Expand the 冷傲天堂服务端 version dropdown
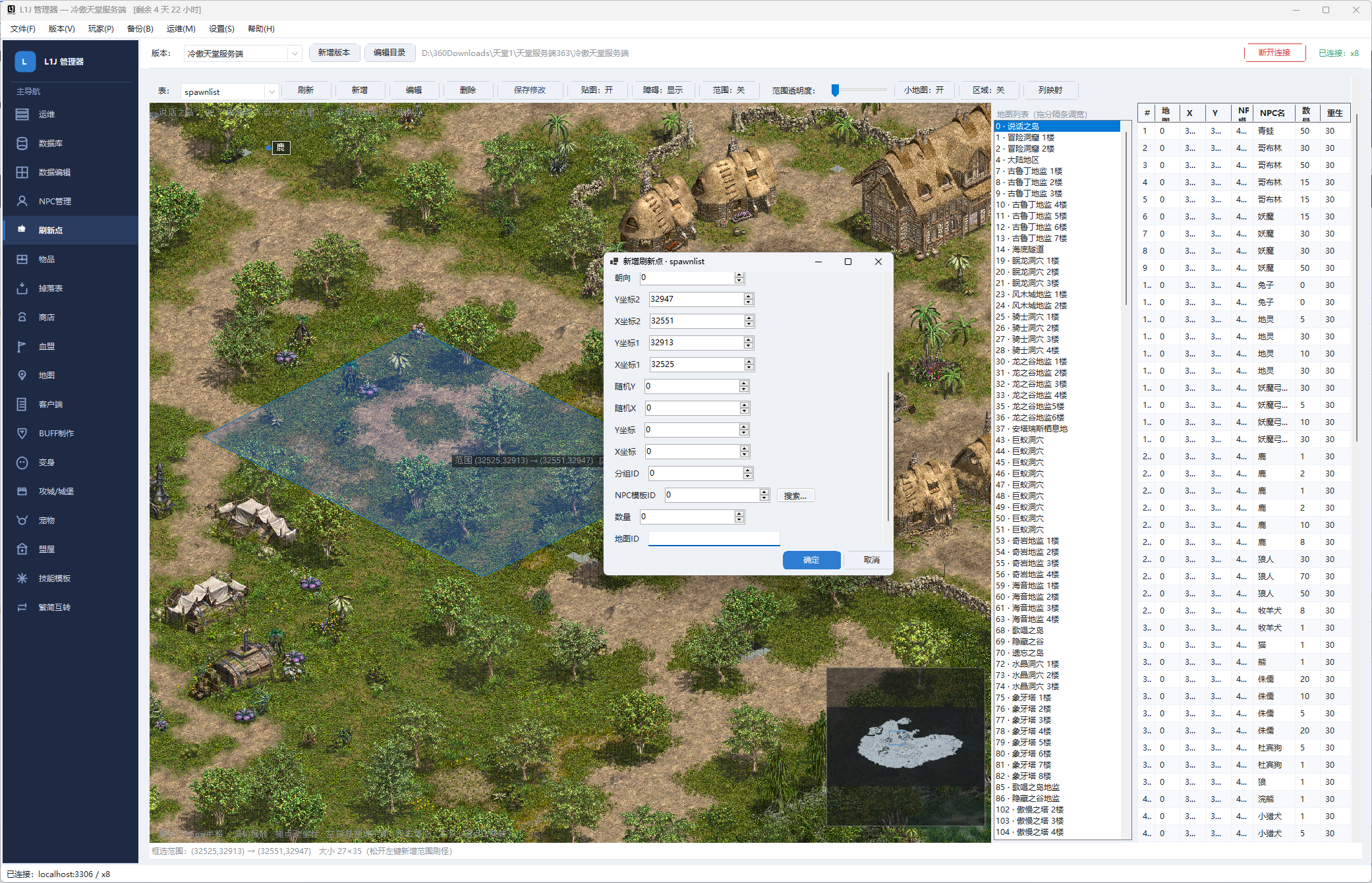This screenshot has width=1372, height=883. 295,53
